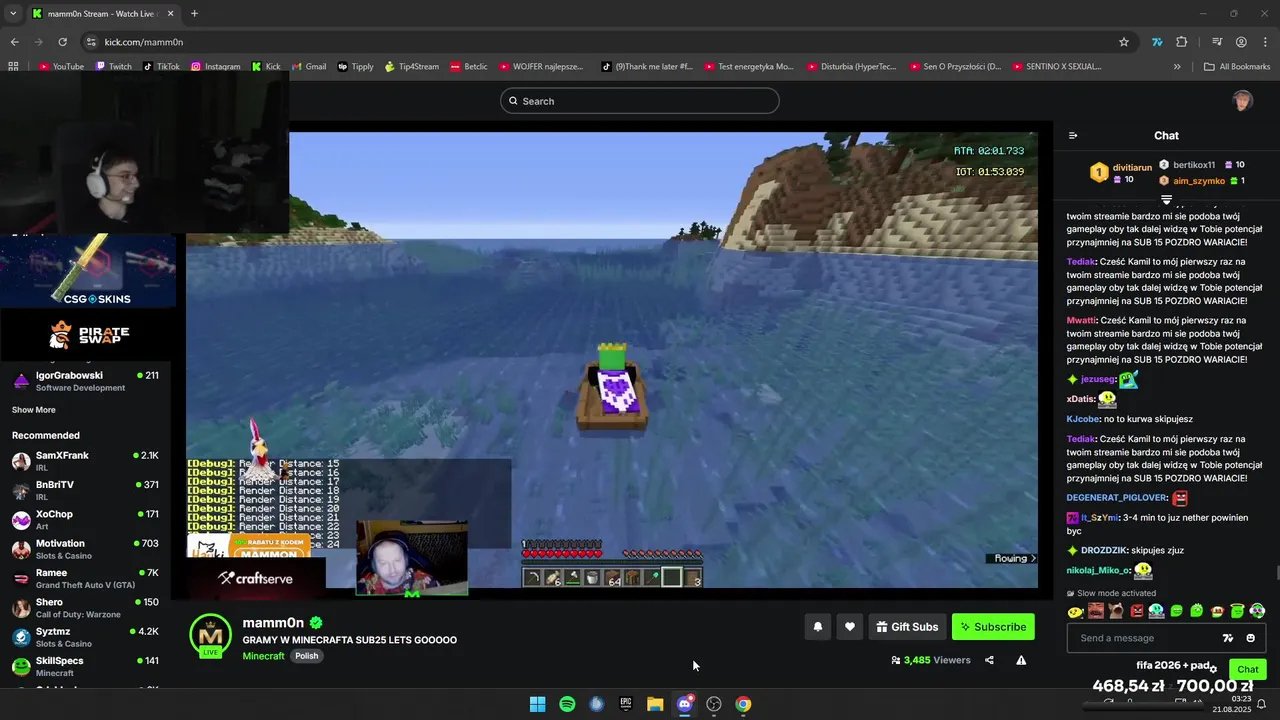Insert the red angry face quick emote
1280x720 pixels.
(1136, 611)
